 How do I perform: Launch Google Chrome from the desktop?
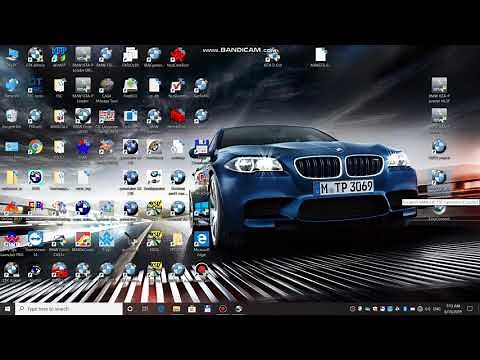35,147
